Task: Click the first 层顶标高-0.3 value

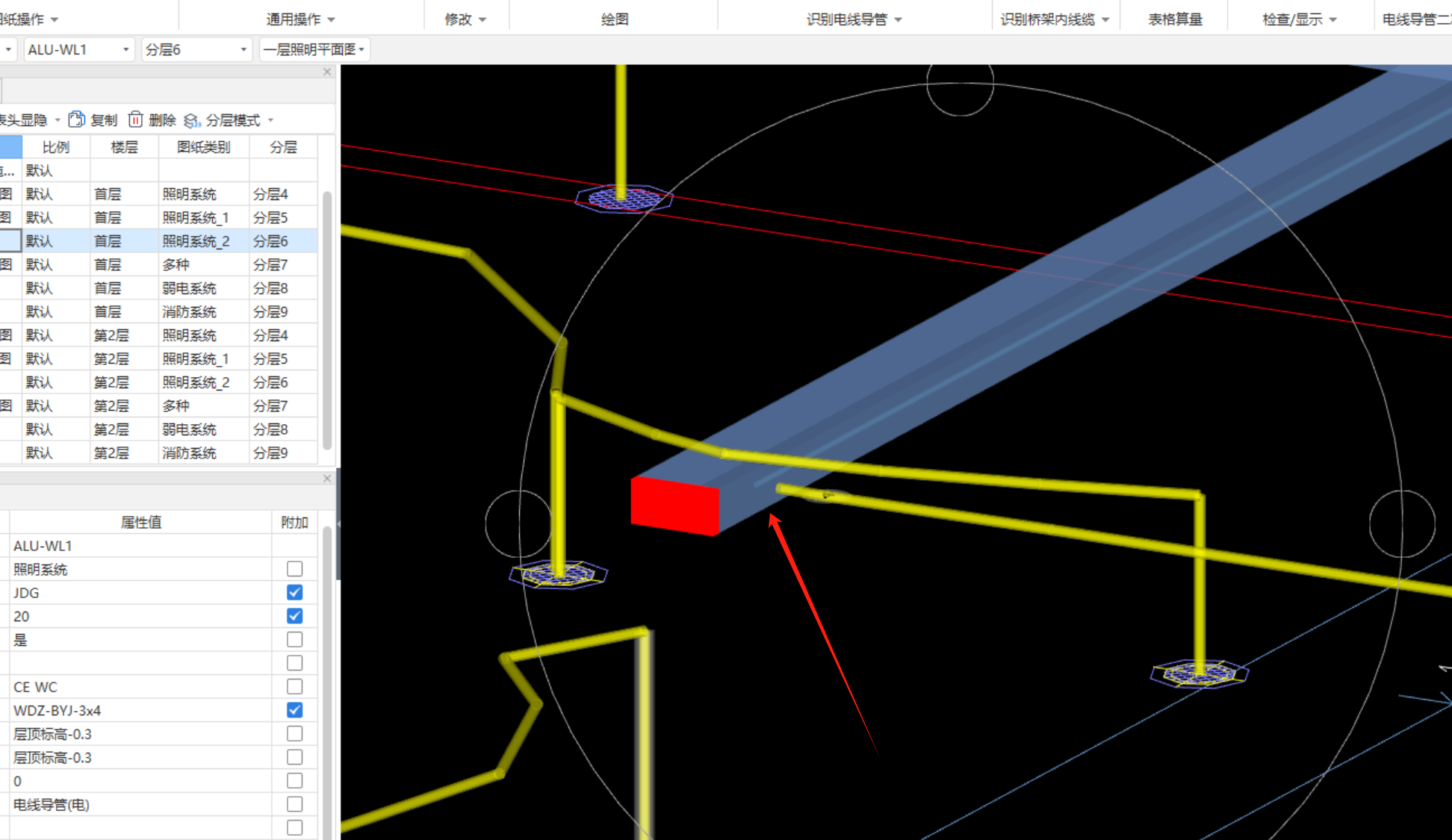Action: [x=140, y=734]
